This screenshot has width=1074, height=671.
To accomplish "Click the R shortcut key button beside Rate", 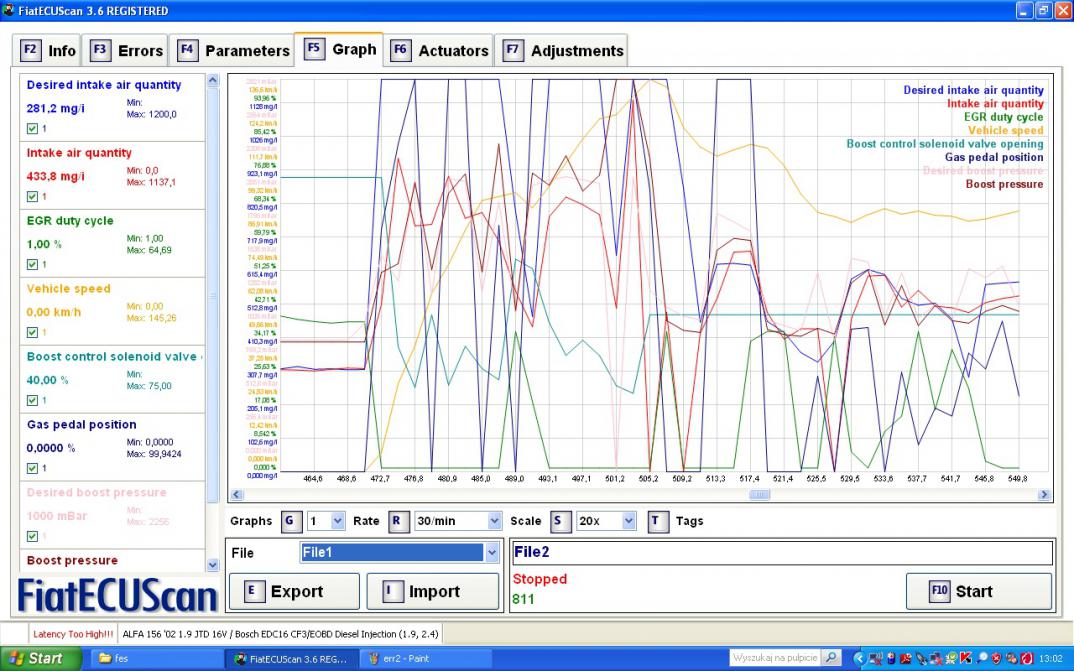I will point(397,521).
